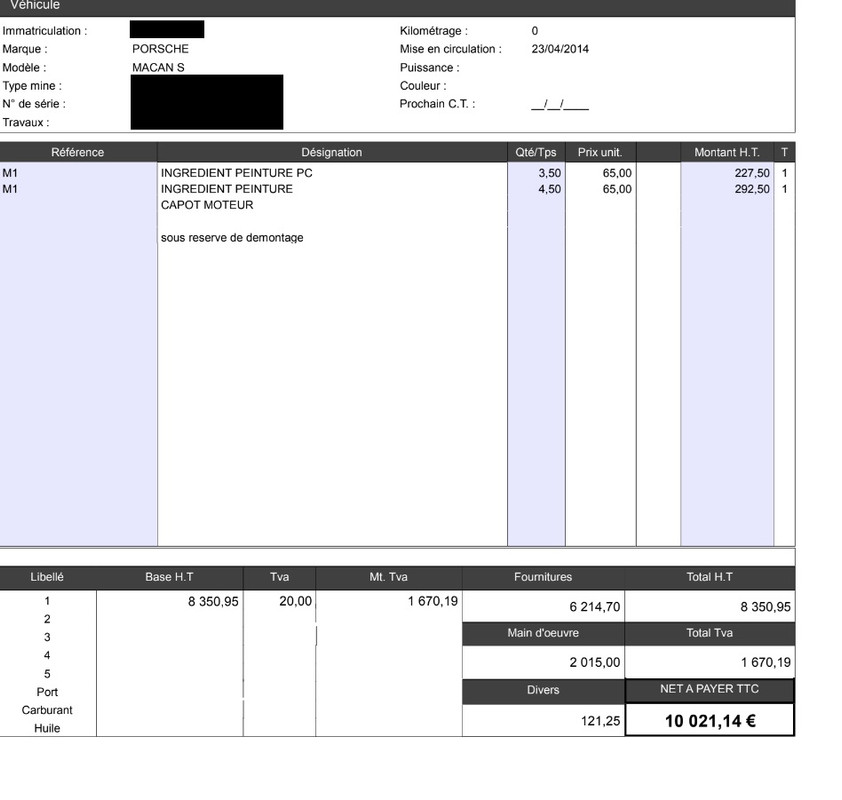Select INGREDIENT PEINTURE PC row designation
The height and width of the screenshot is (800, 842).
[x=236, y=173]
